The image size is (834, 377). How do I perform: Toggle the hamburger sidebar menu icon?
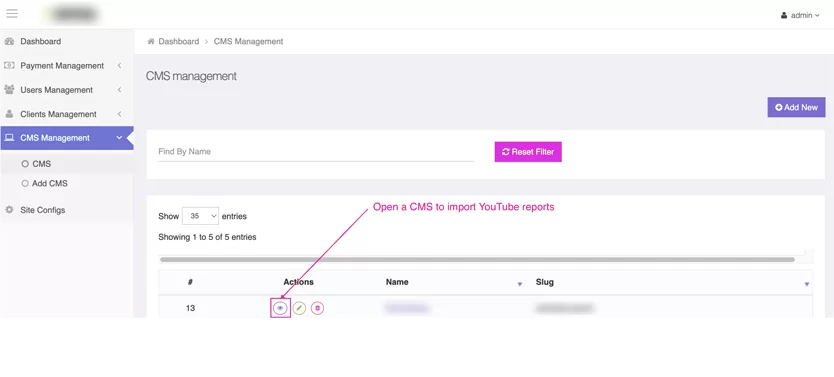(12, 13)
